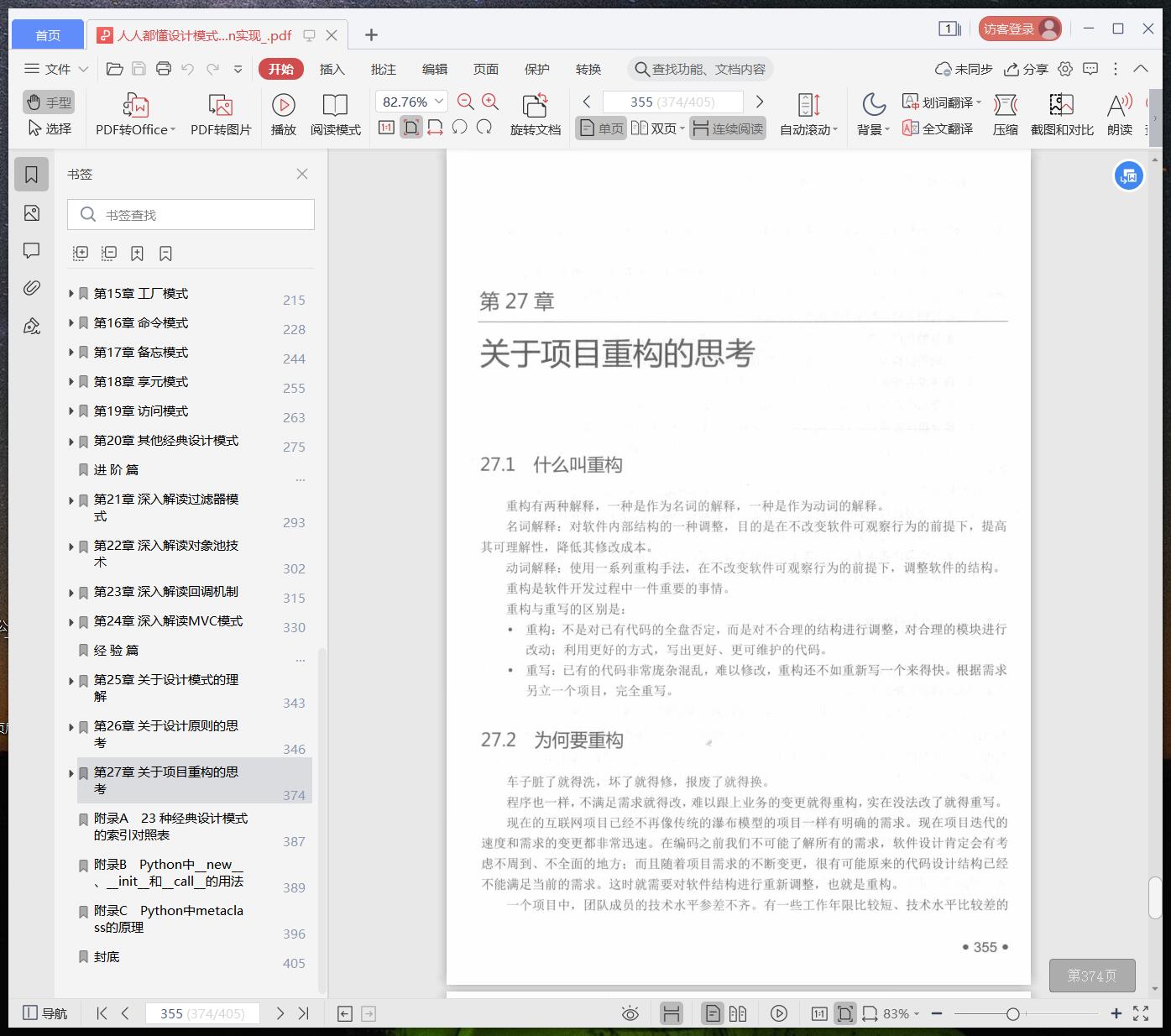Open the signature panel in sidebar
This screenshot has height=1036, width=1171.
[32, 326]
